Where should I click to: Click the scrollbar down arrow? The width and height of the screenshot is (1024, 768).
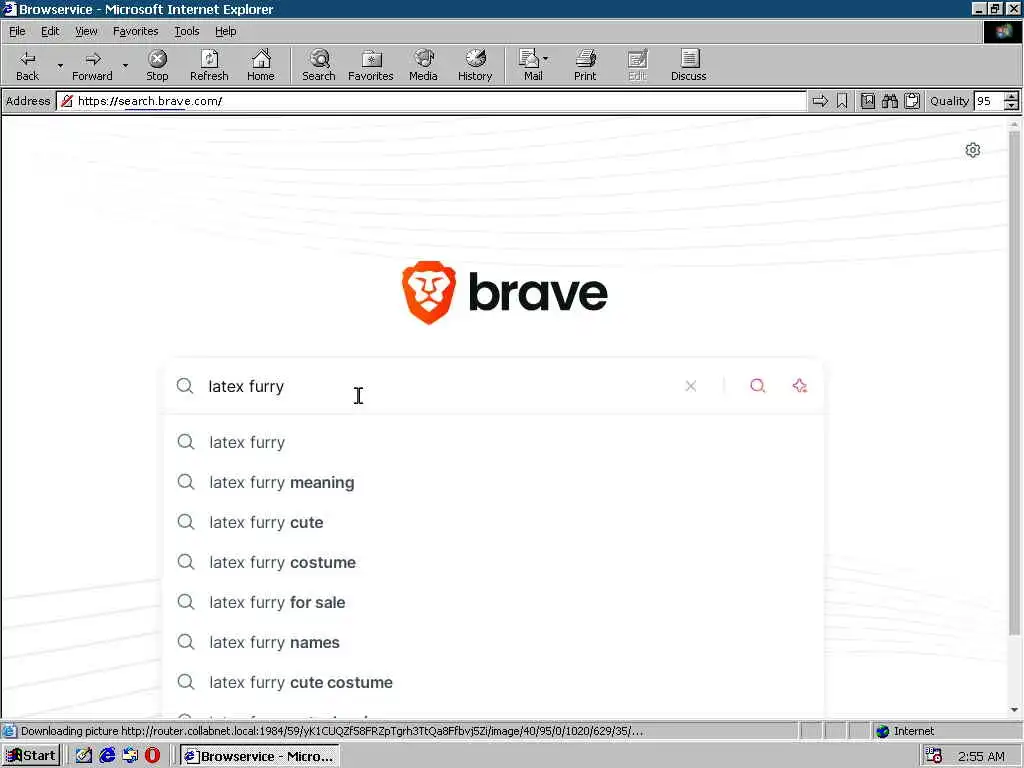pyautogui.click(x=1014, y=710)
